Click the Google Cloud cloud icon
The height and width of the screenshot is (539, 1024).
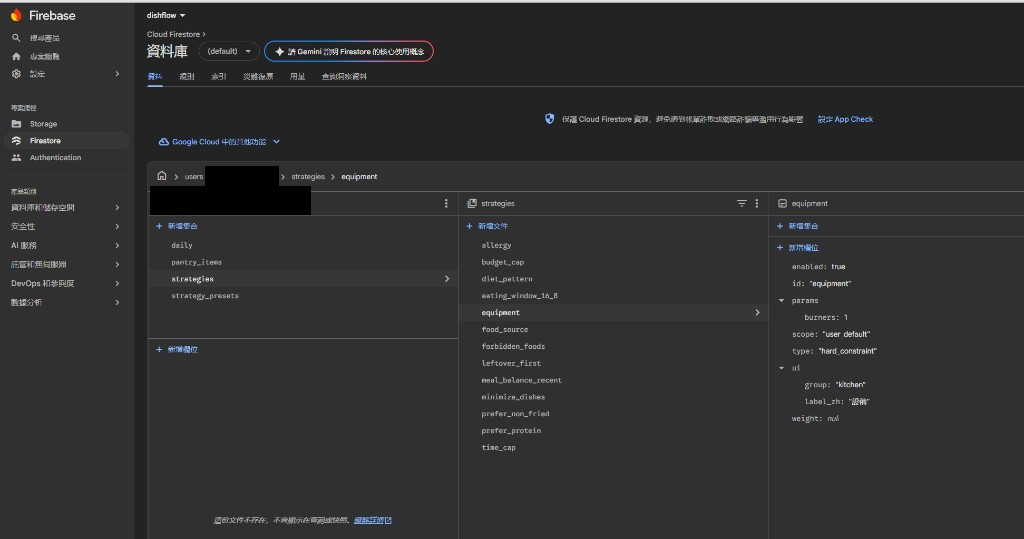click(163, 142)
